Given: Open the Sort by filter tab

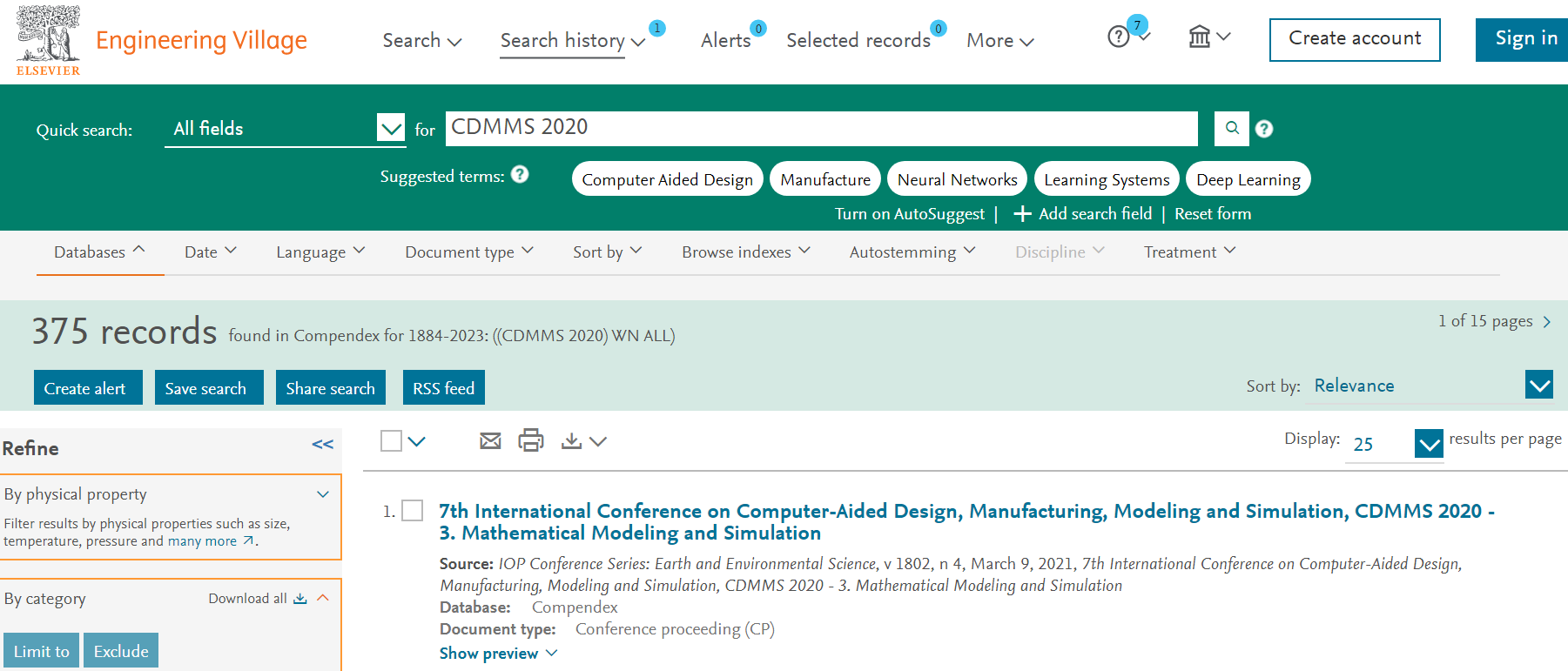Looking at the screenshot, I should coord(608,252).
